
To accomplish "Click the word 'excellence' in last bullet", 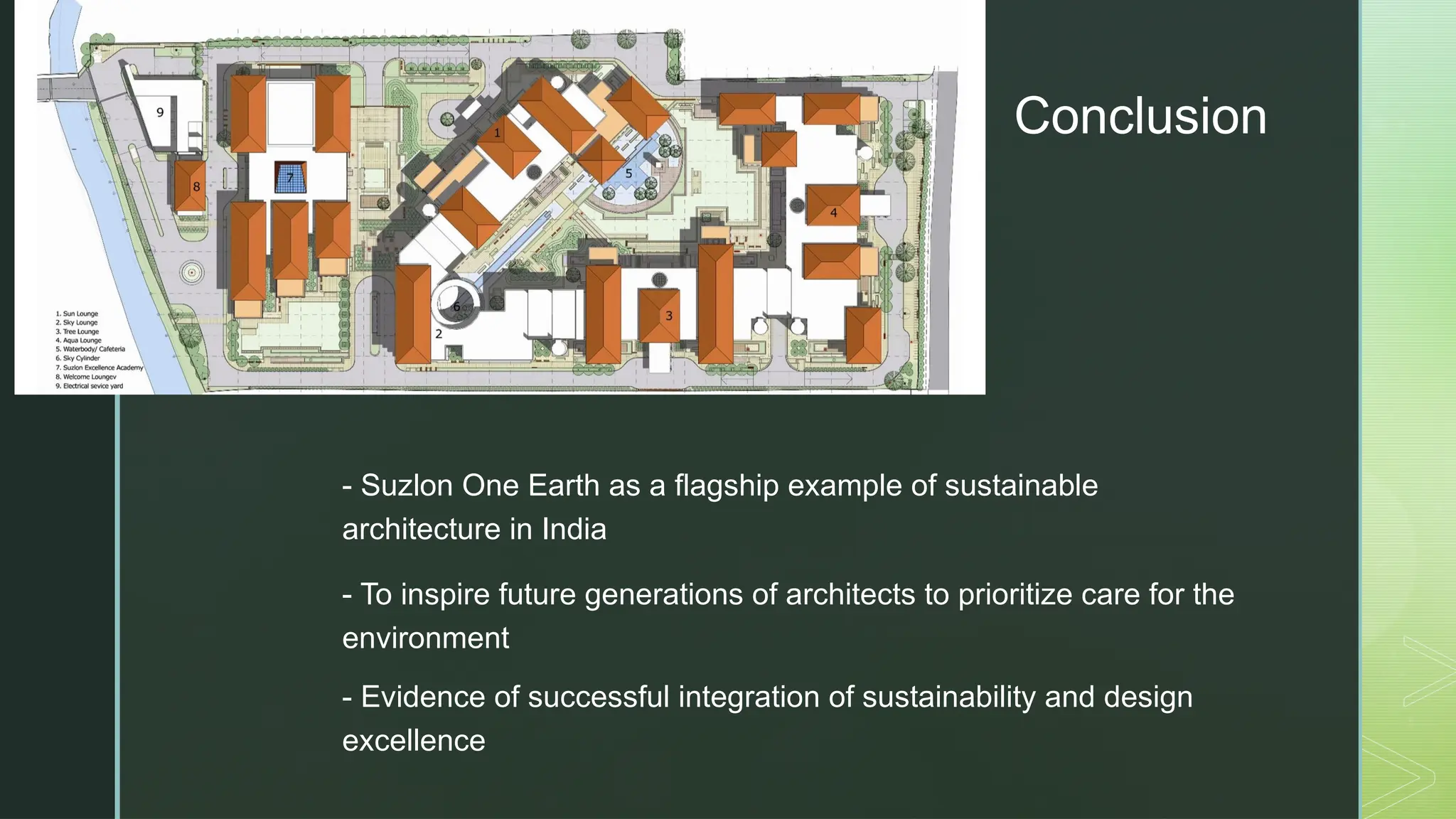I will coord(414,741).
